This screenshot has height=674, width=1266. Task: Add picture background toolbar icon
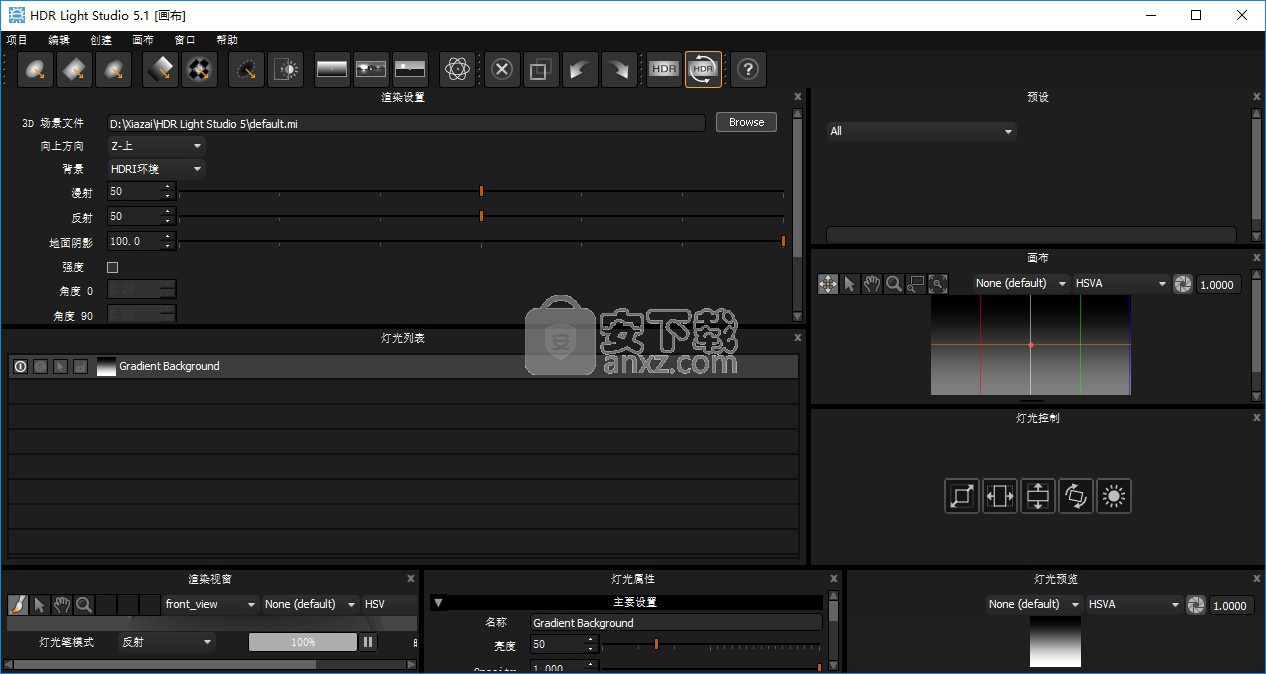pos(371,69)
